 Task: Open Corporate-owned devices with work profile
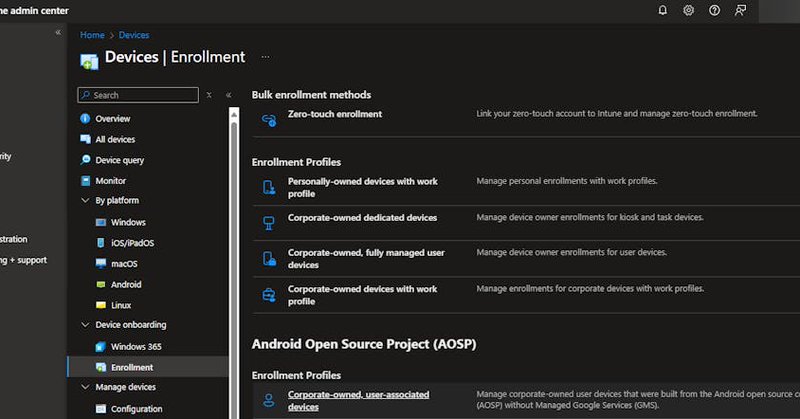click(x=362, y=295)
